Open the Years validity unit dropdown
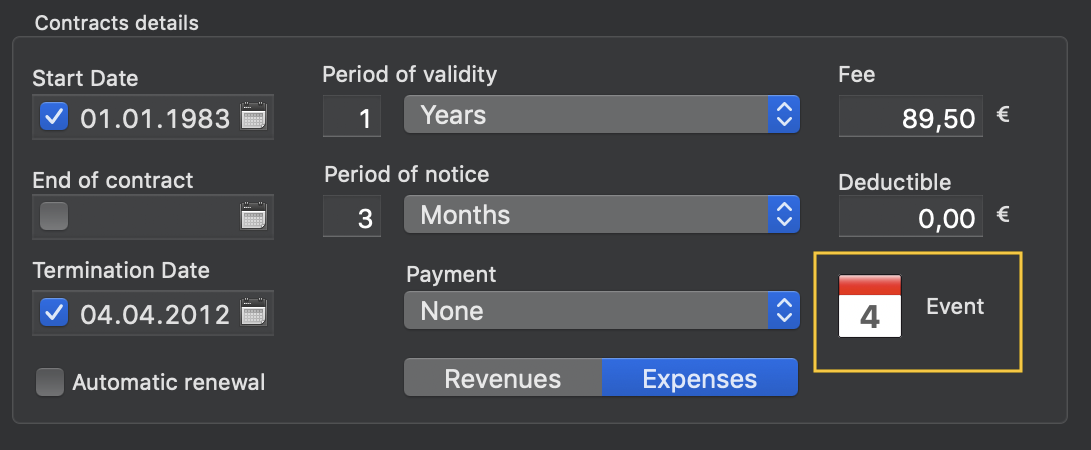1091x450 pixels. click(602, 114)
